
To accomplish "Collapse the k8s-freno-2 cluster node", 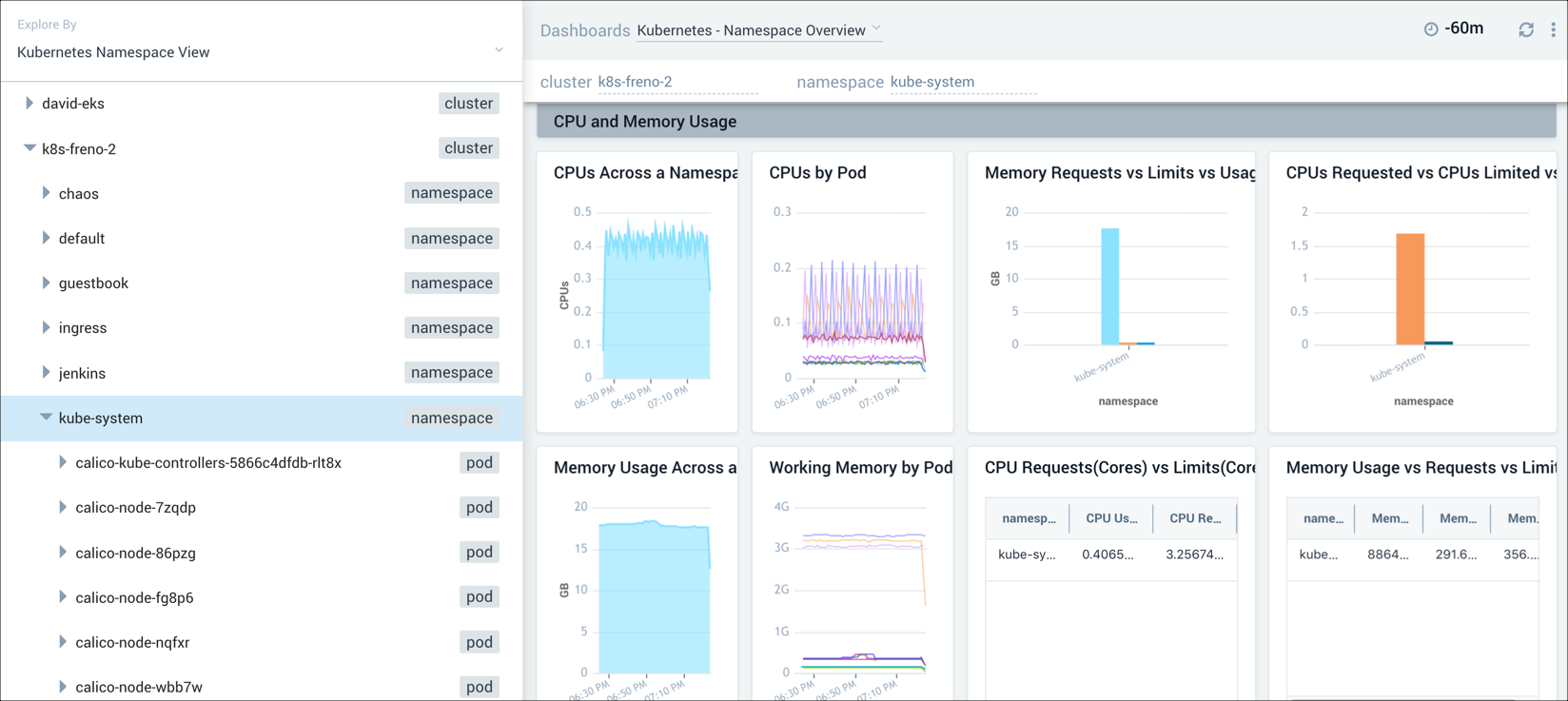I will (x=29, y=148).
